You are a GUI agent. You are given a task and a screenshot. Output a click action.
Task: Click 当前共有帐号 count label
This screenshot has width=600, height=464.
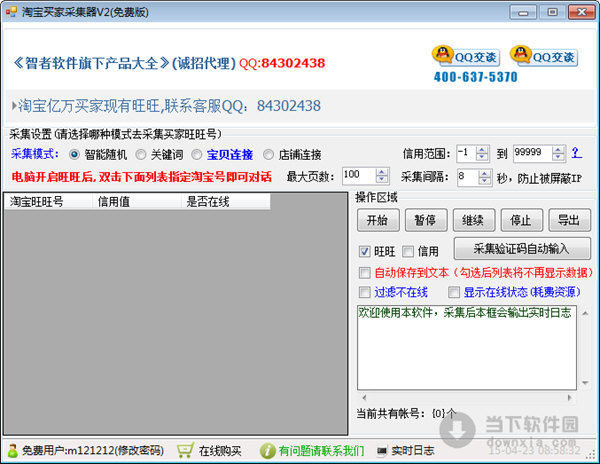[x=406, y=414]
